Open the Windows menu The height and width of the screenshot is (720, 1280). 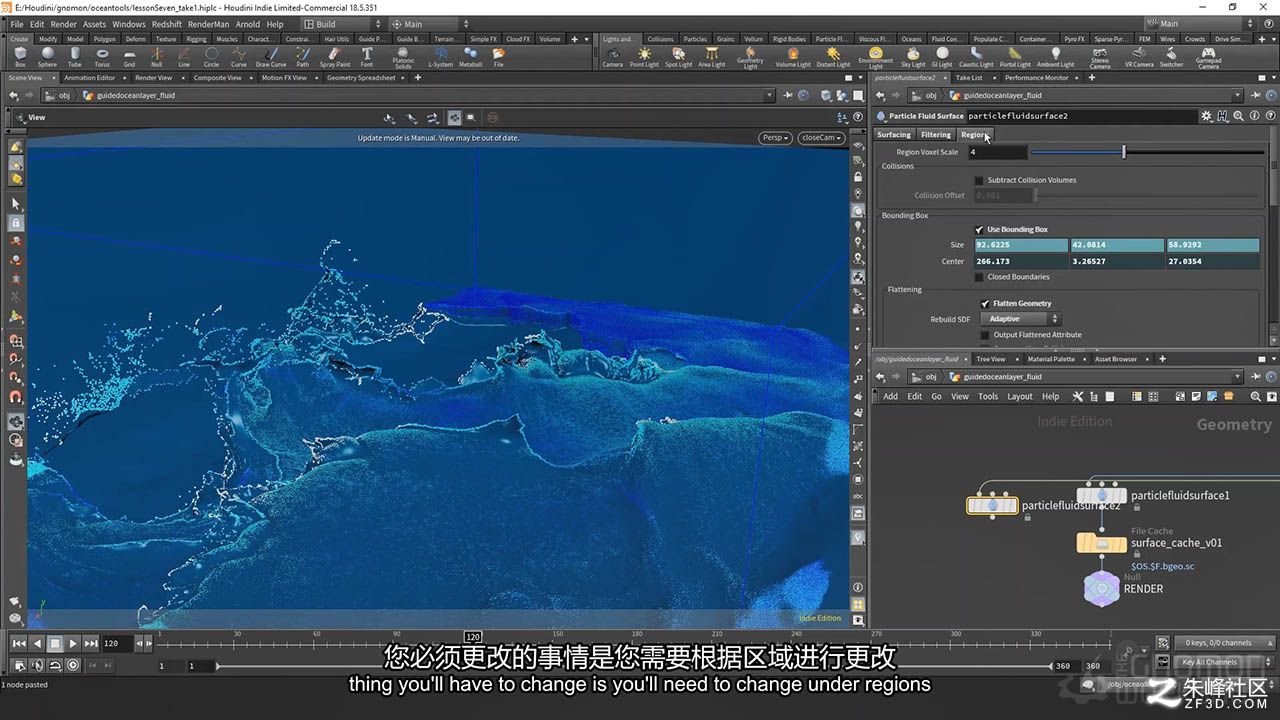tap(129, 24)
